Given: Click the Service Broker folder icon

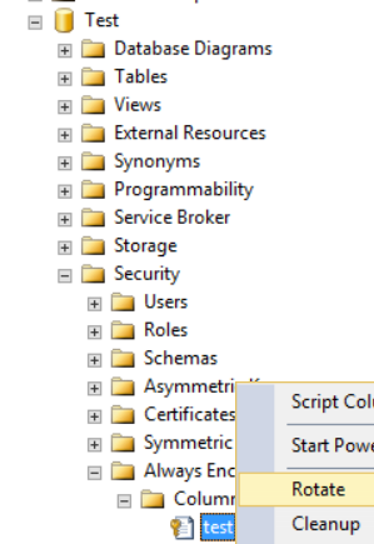Looking at the screenshot, I should point(93,217).
